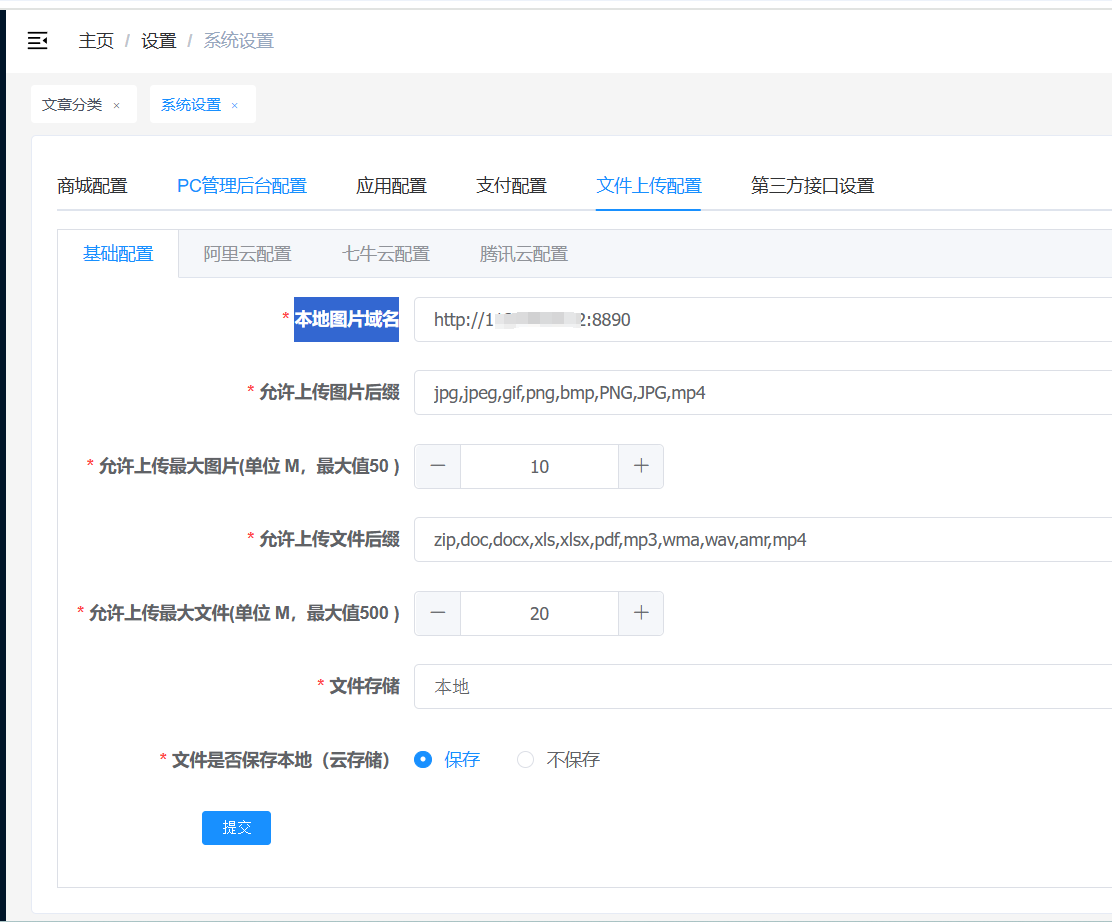Increase max image size with the plus button
The width and height of the screenshot is (1112, 922).
[641, 466]
